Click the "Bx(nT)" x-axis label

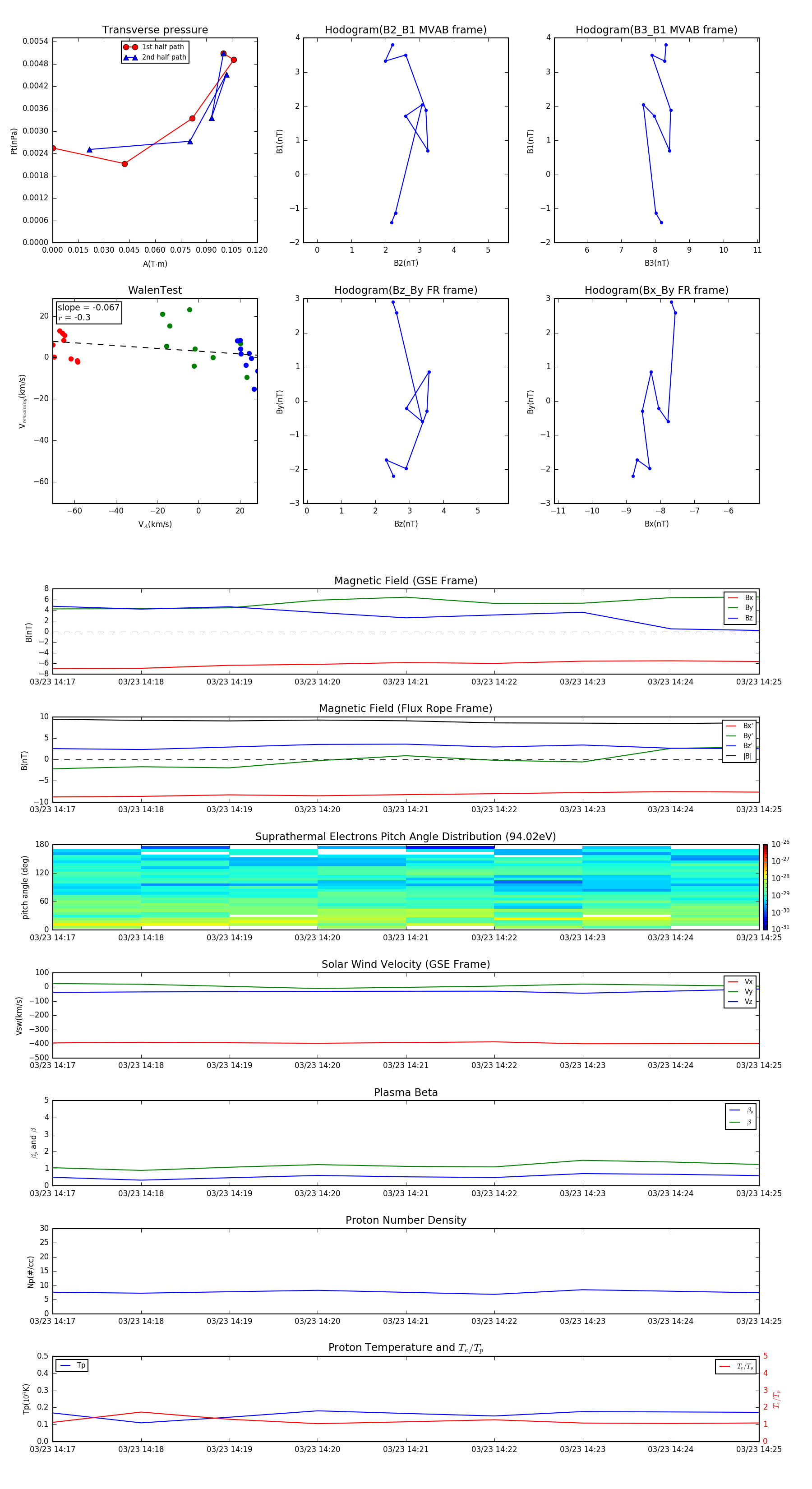pos(656,524)
